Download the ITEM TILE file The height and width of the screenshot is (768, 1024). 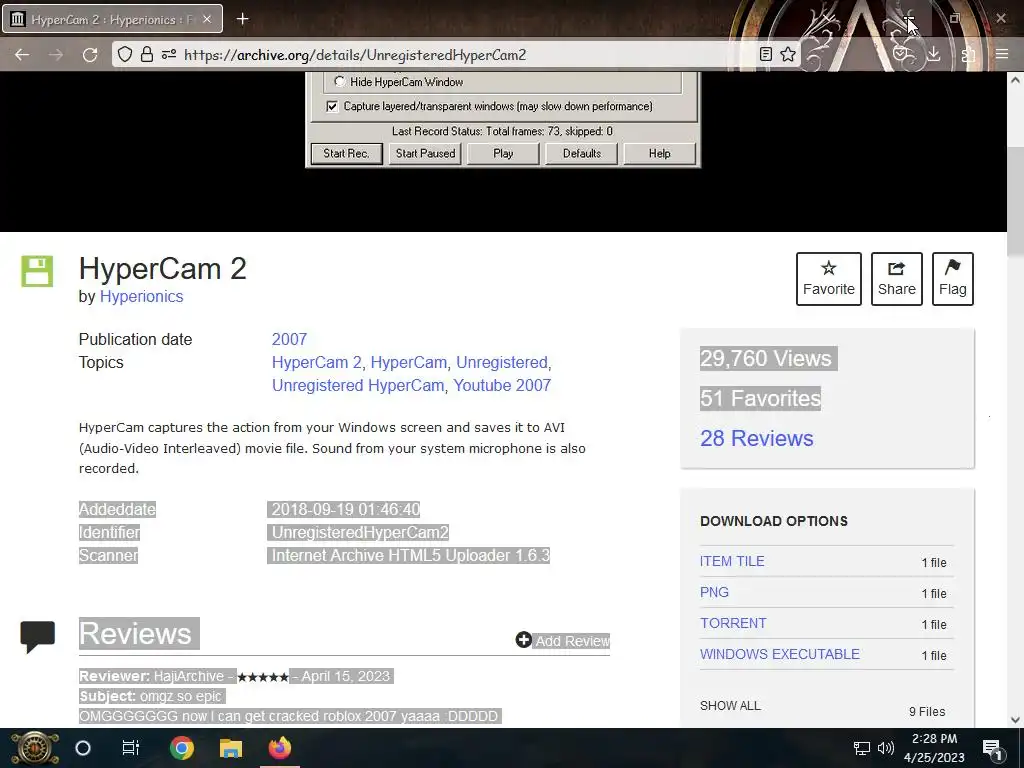(732, 561)
